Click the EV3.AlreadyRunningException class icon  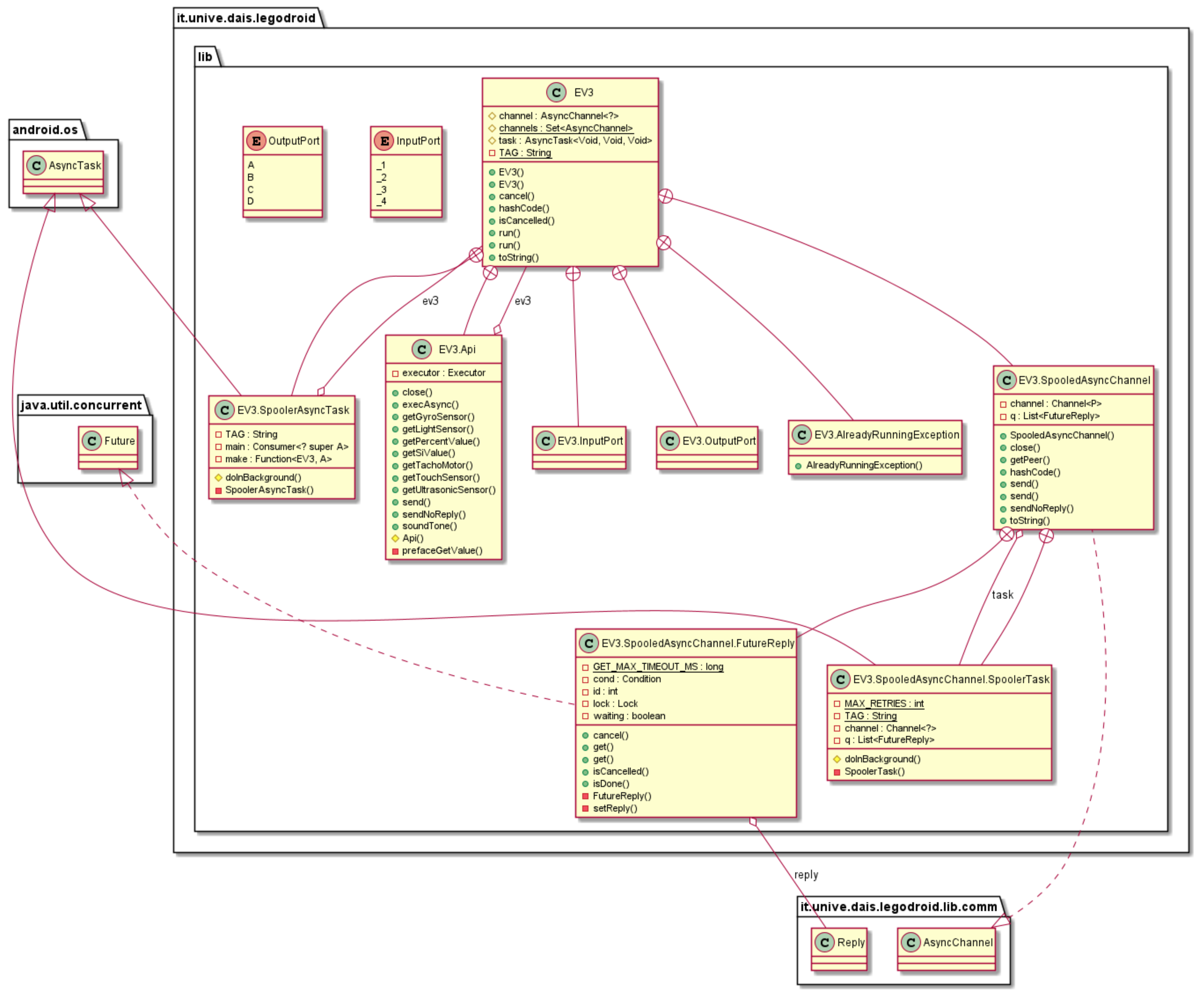tap(802, 435)
